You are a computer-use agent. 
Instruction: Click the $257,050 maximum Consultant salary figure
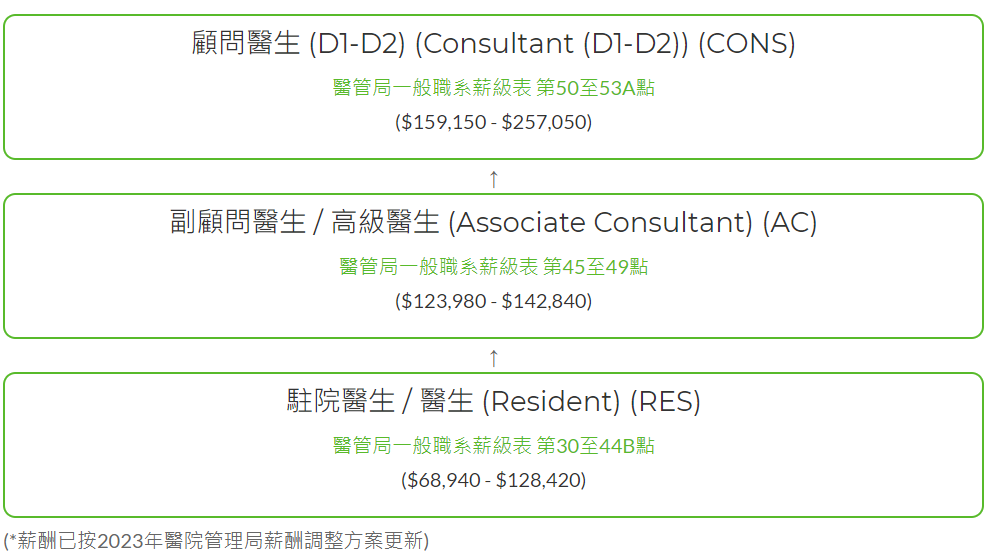(x=544, y=121)
